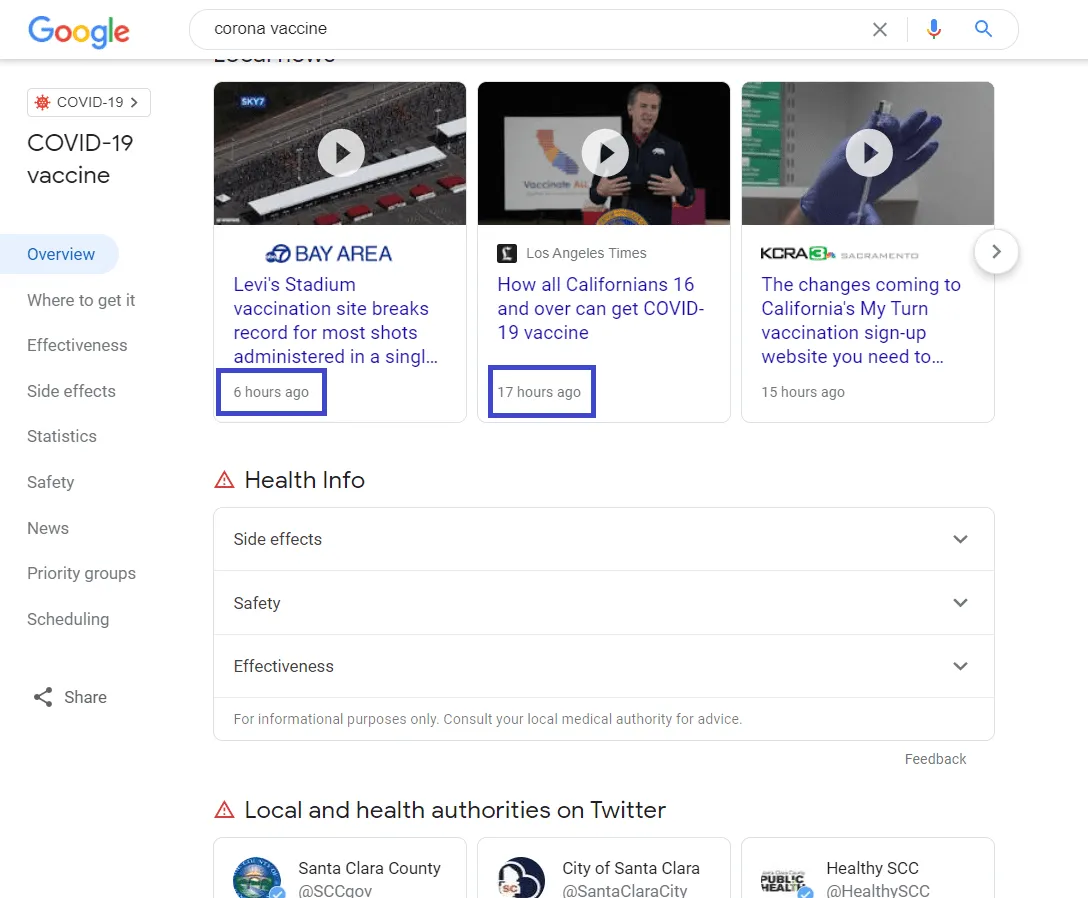Start voice search with microphone icon
This screenshot has width=1088, height=898.
[x=934, y=30]
